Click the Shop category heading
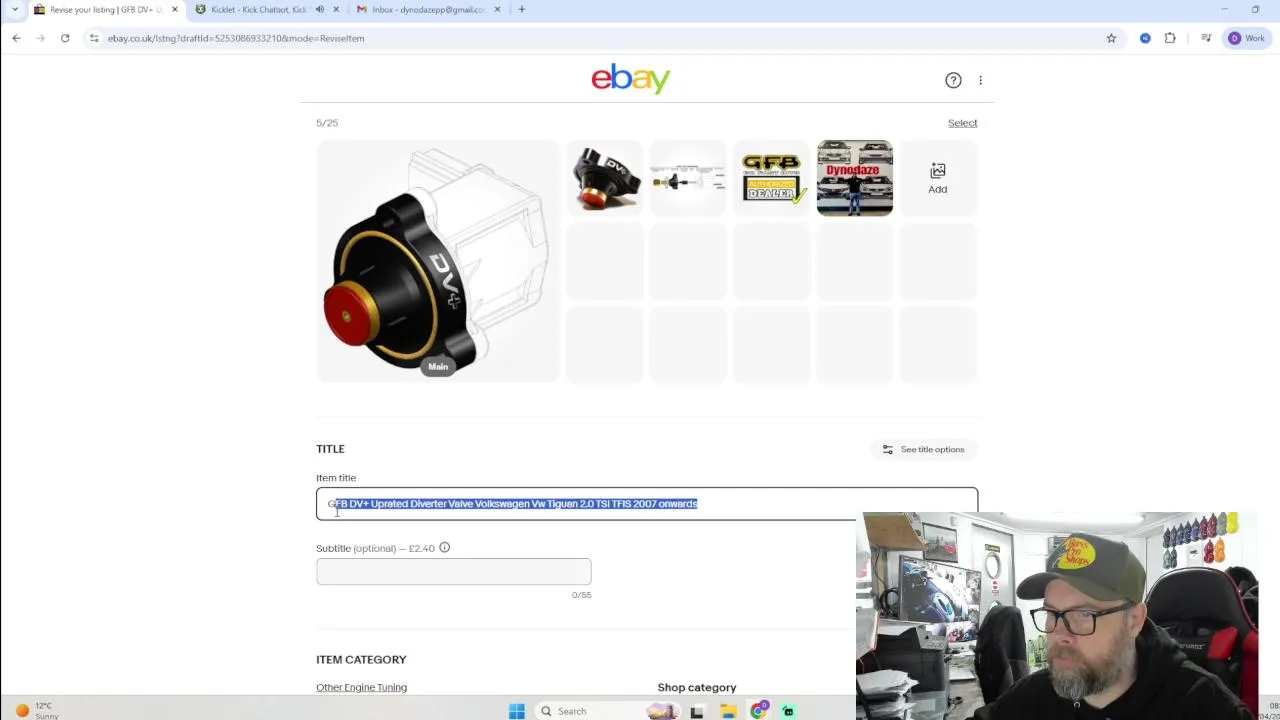This screenshot has height=720, width=1280. point(697,687)
